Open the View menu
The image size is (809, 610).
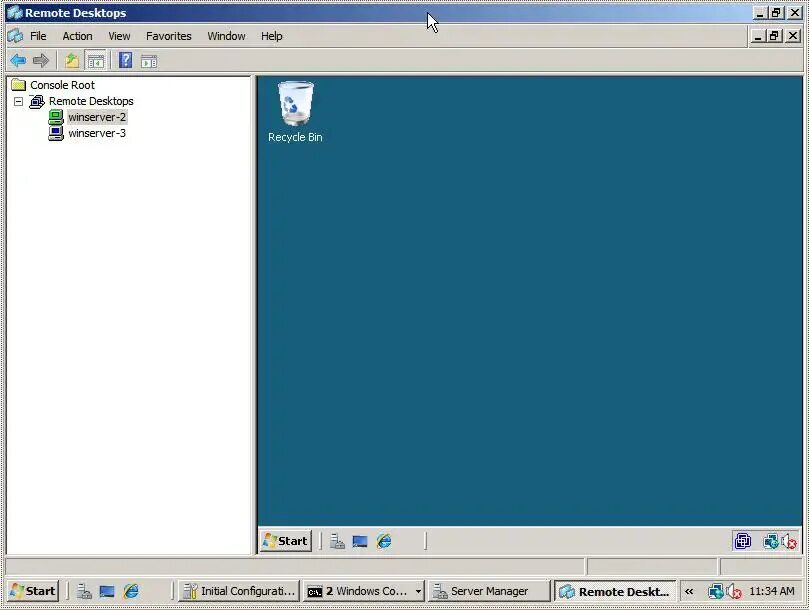click(119, 36)
